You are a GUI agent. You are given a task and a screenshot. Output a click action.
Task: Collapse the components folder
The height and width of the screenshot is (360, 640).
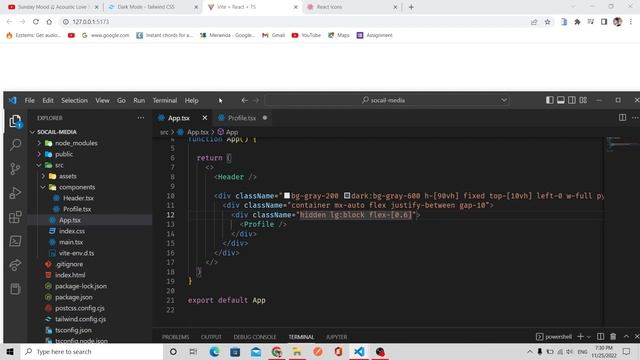point(43,187)
